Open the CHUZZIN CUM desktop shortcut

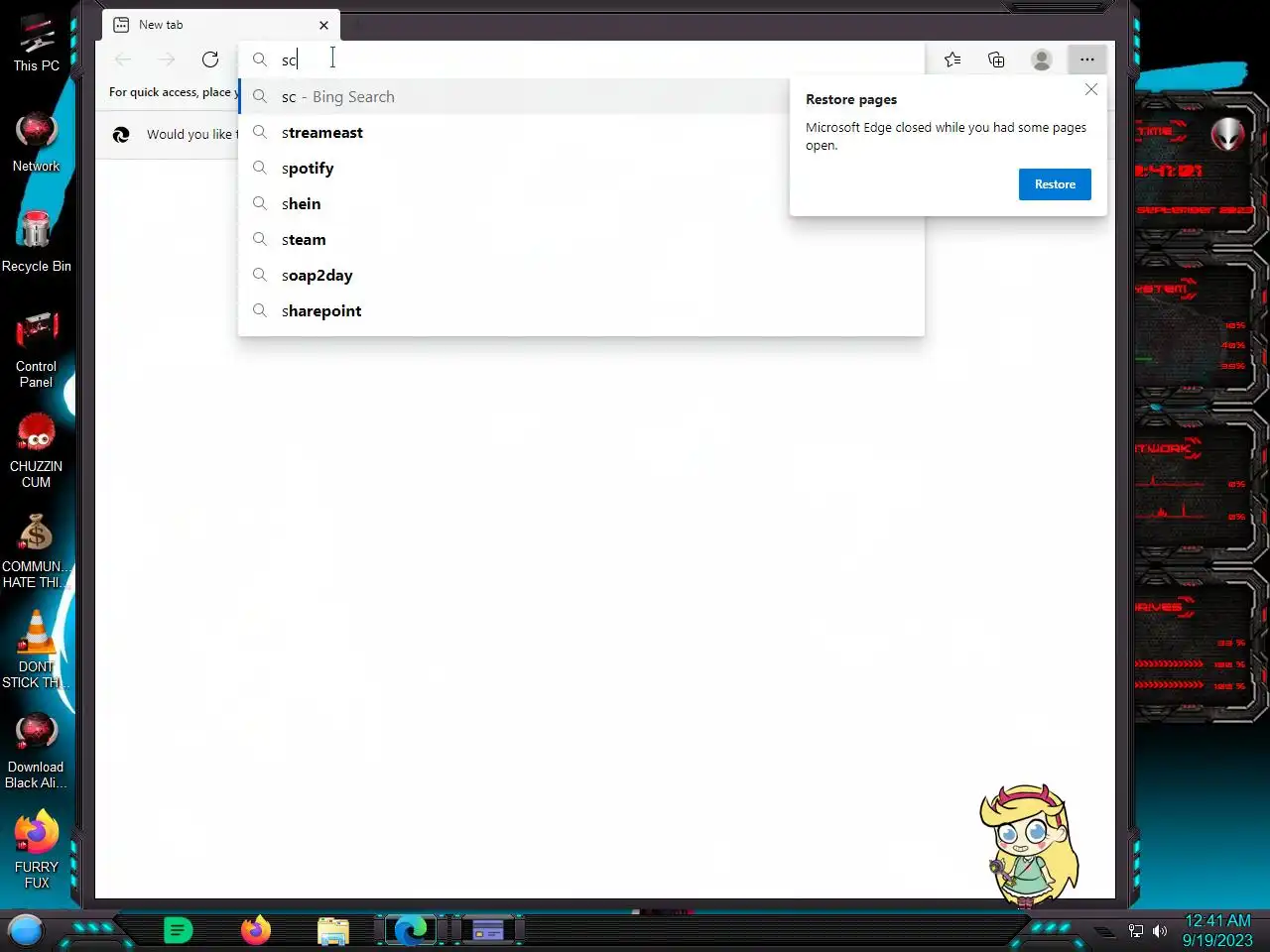37,450
